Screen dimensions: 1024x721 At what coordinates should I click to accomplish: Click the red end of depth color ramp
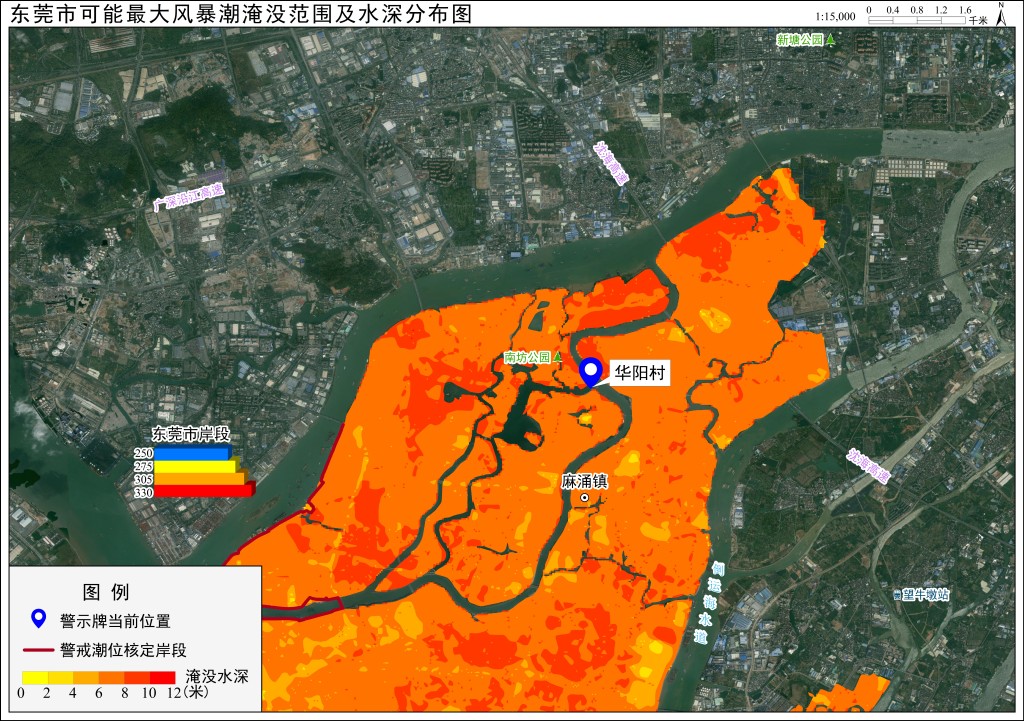(x=163, y=678)
